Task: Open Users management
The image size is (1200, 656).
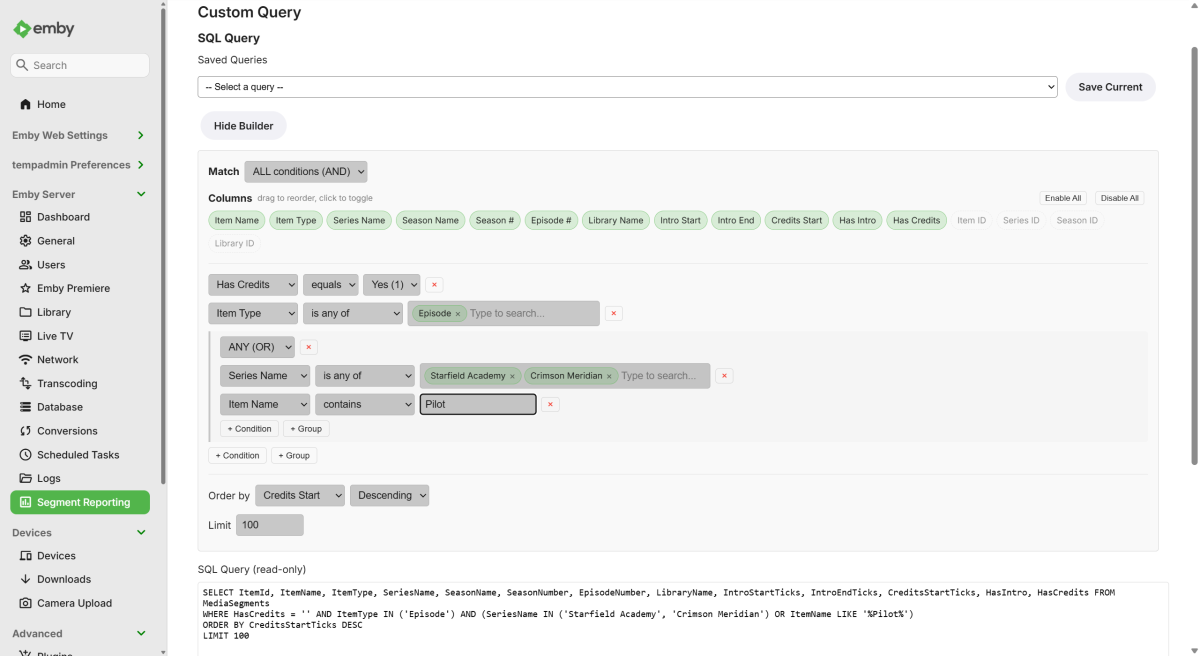Action: coord(50,264)
